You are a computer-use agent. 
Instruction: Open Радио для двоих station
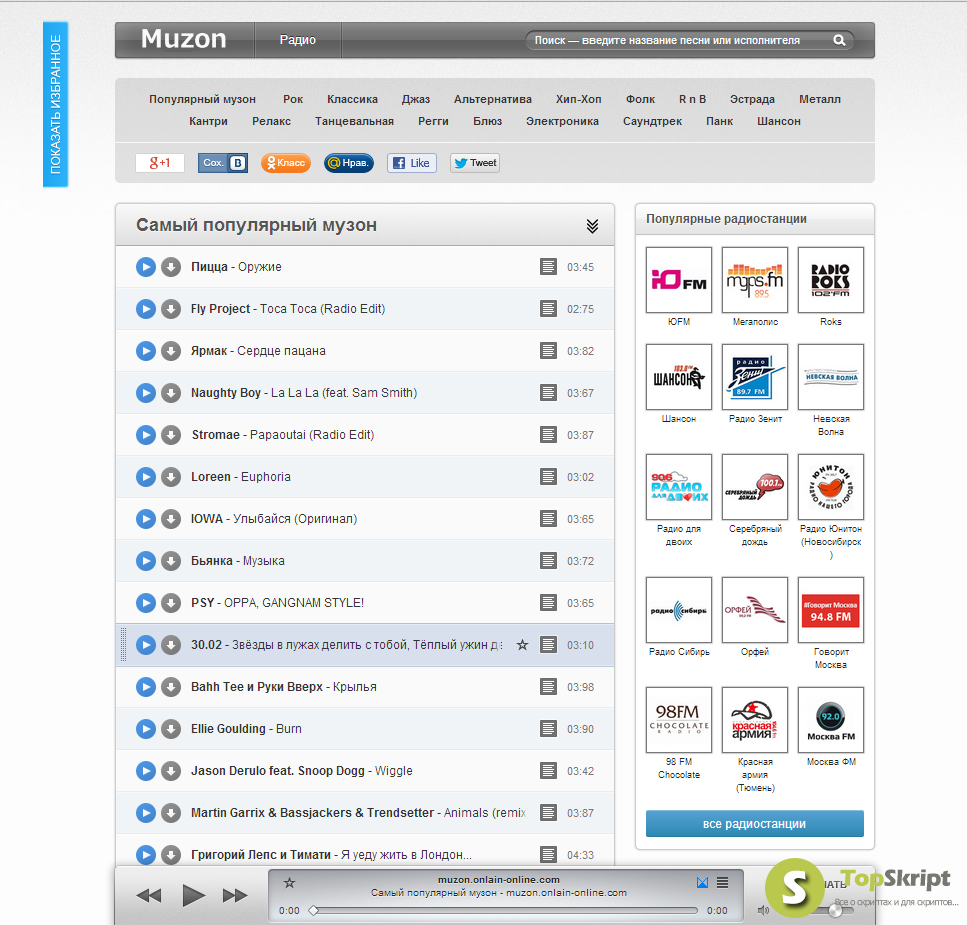(x=679, y=487)
